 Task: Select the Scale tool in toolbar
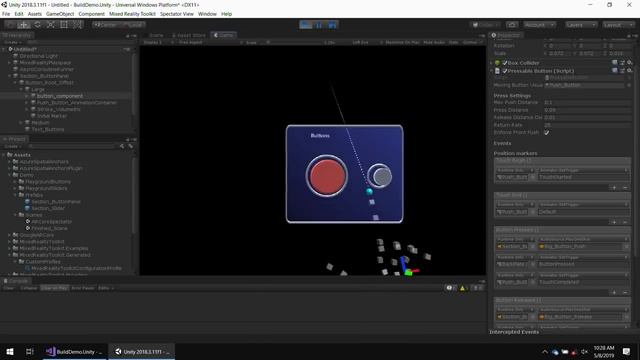51,25
